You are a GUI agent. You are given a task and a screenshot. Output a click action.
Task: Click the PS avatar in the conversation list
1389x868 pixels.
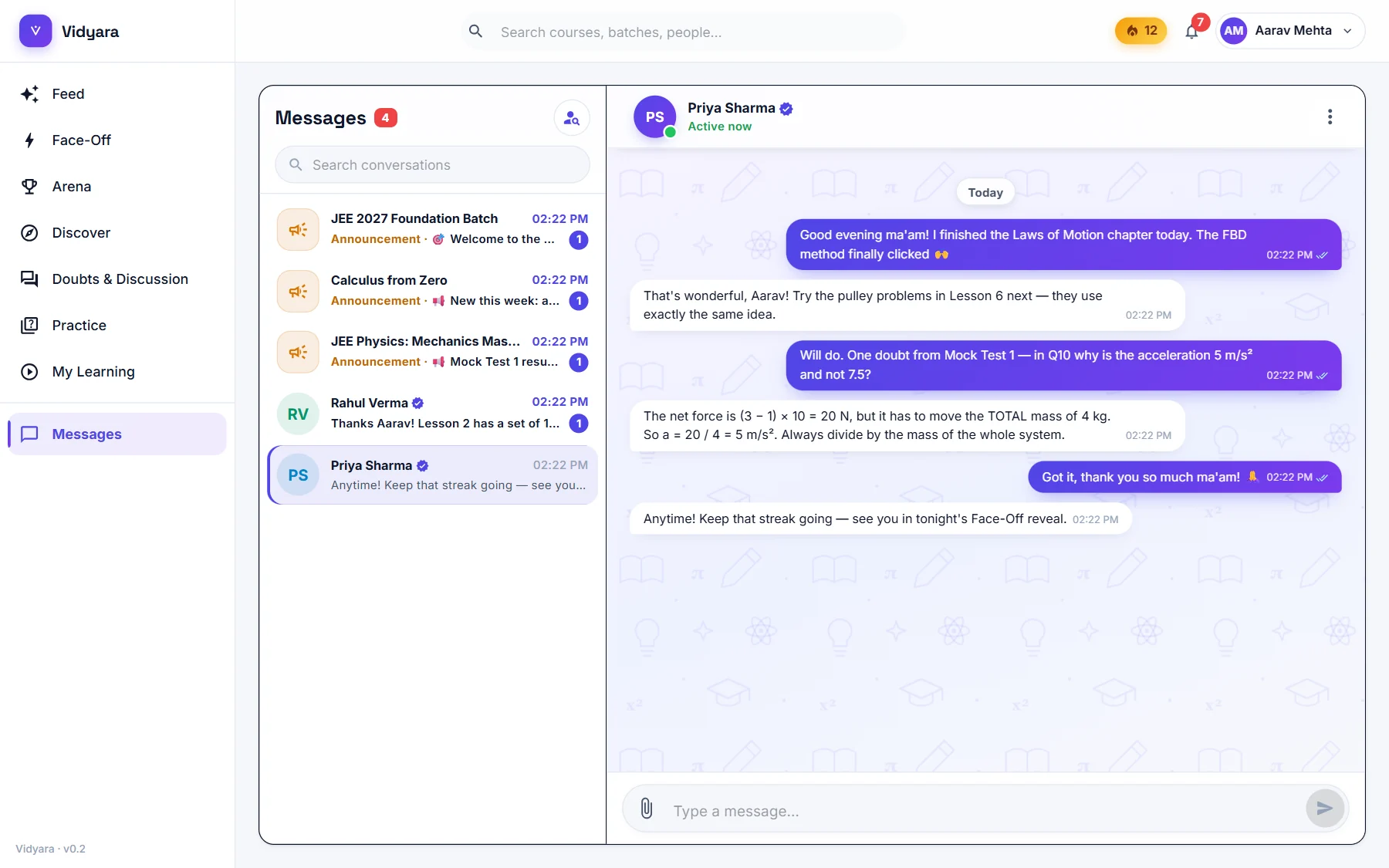tap(298, 475)
